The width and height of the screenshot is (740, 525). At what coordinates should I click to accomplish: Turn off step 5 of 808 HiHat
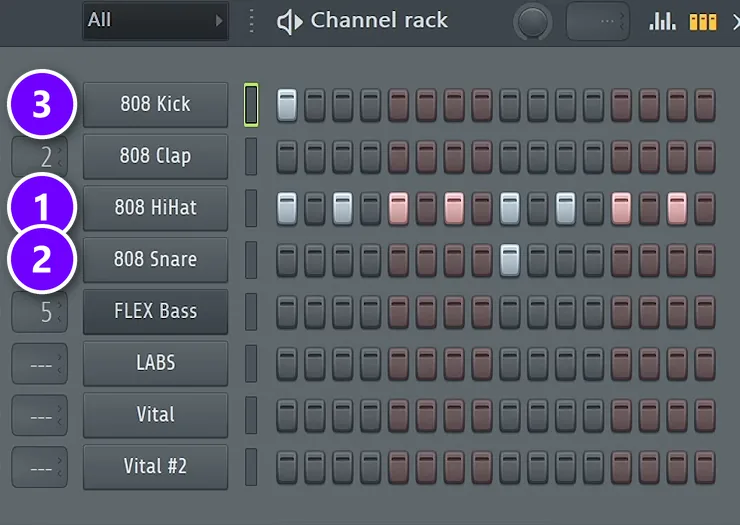398,208
